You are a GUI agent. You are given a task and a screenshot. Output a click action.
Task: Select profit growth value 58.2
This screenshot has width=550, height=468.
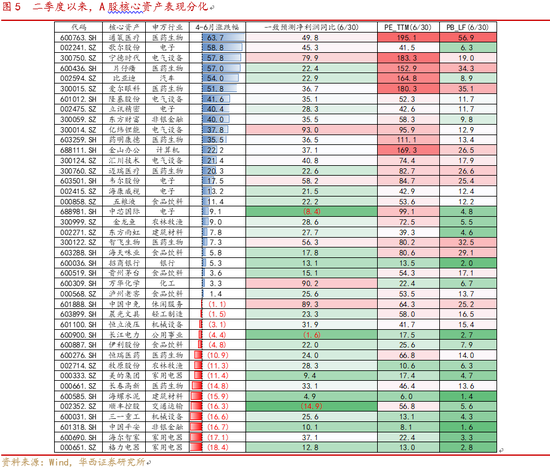click(x=311, y=181)
